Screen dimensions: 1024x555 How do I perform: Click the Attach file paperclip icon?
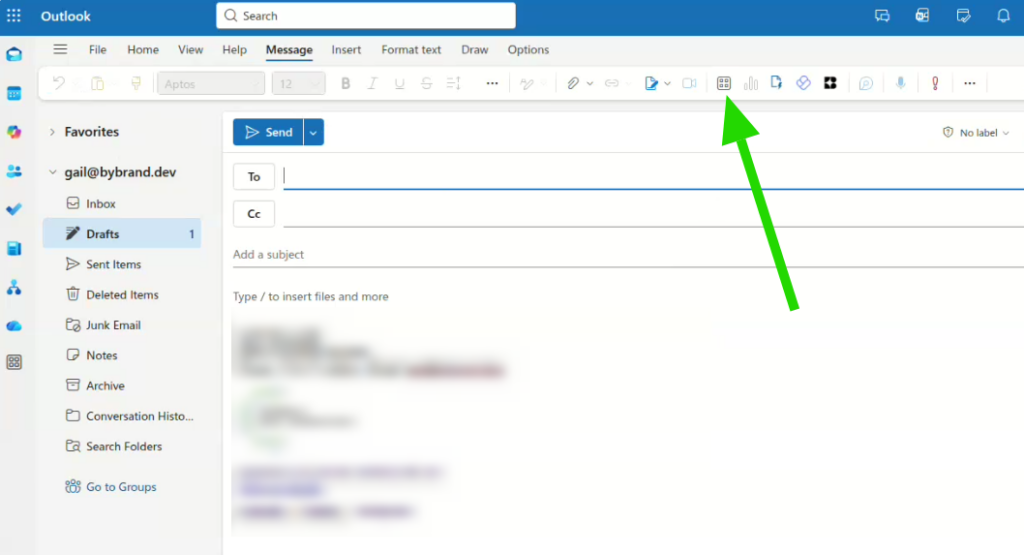573,84
